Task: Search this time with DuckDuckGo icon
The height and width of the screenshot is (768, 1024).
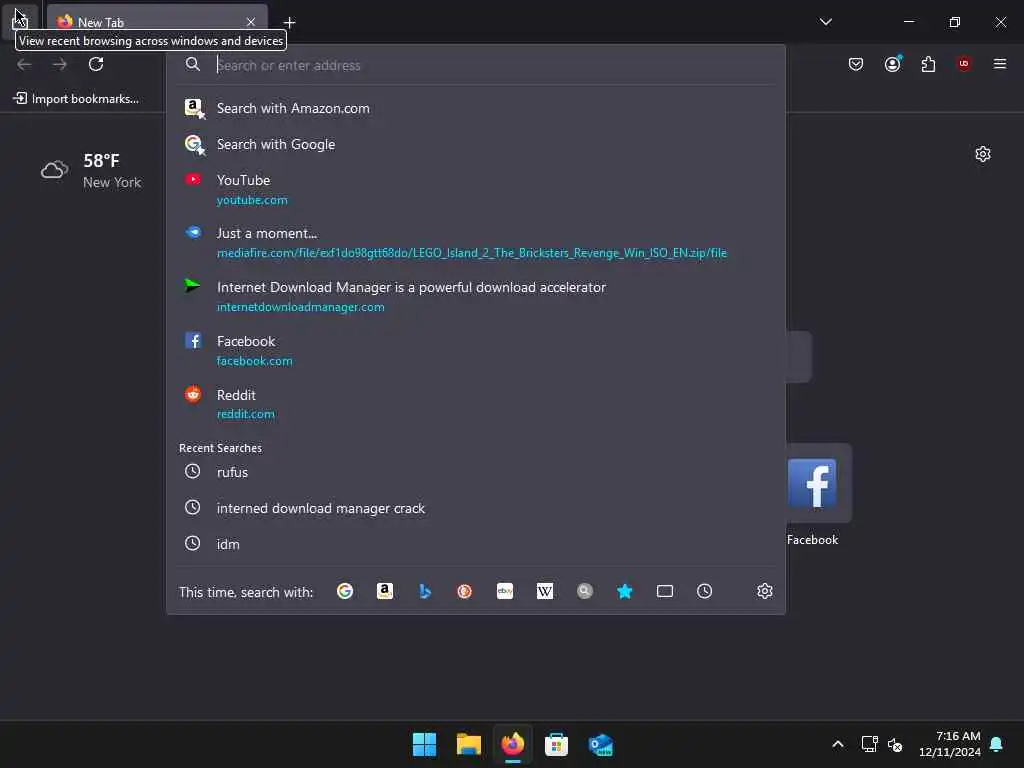Action: pyautogui.click(x=464, y=592)
